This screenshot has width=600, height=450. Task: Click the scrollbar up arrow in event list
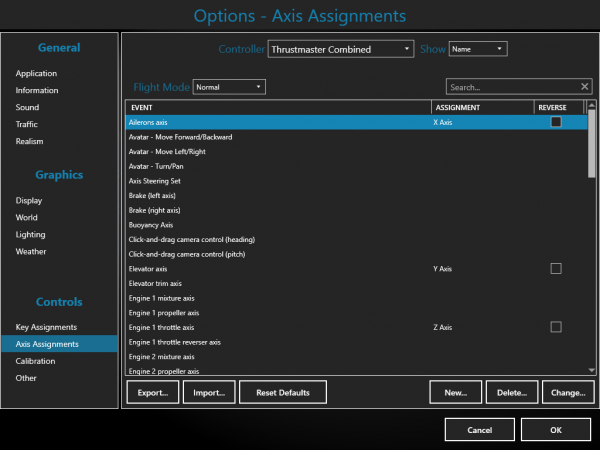[592, 105]
